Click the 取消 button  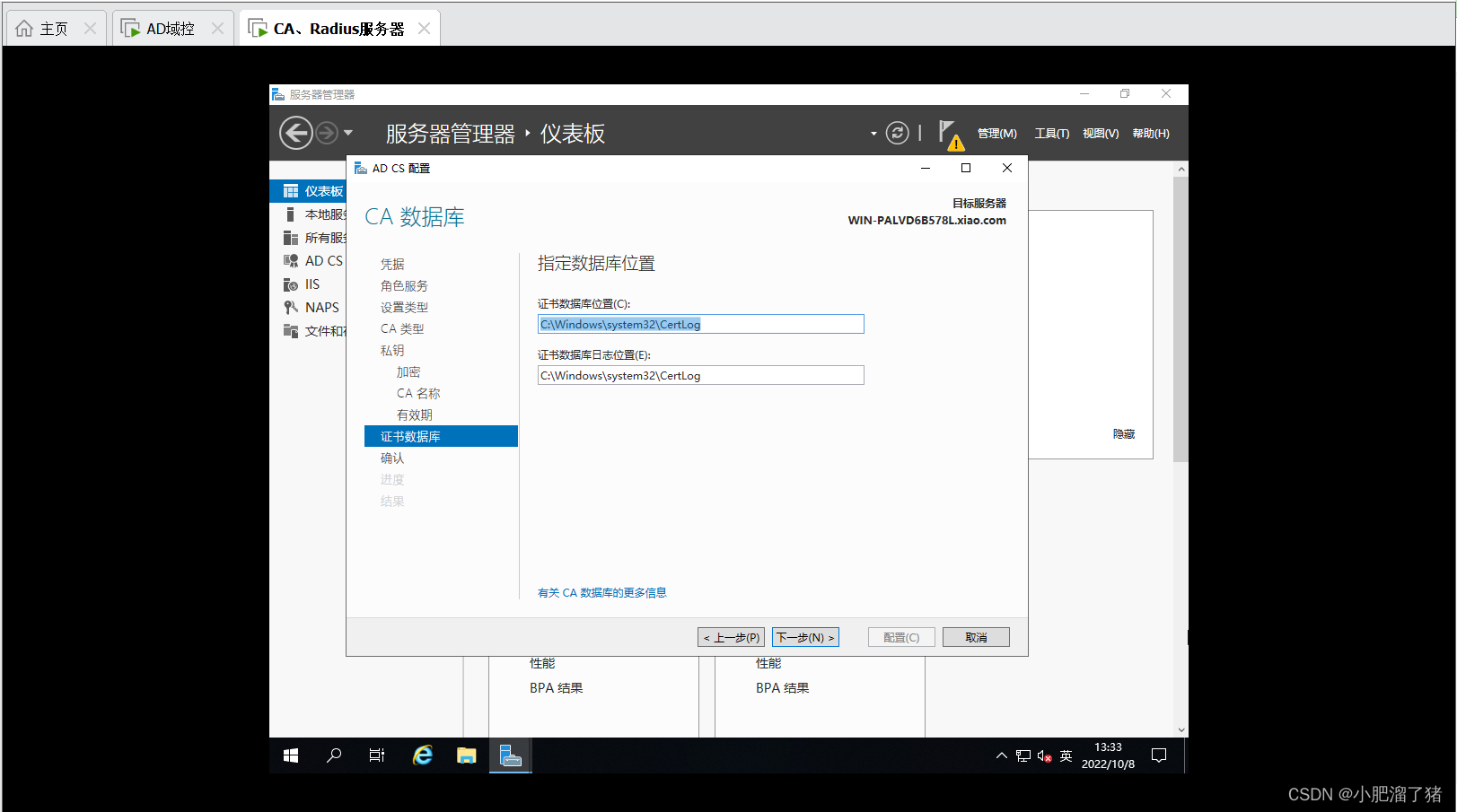(976, 637)
